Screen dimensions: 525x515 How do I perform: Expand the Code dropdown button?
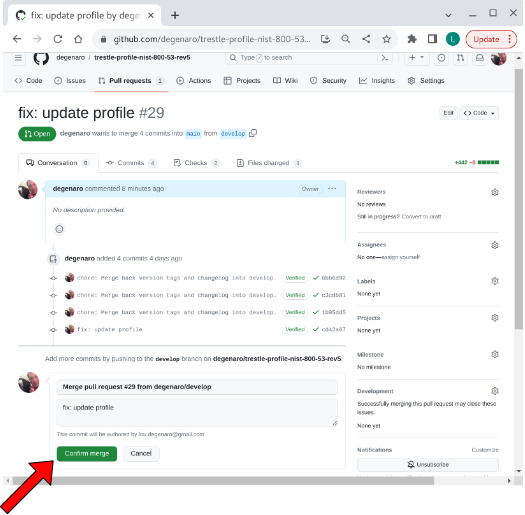[479, 113]
